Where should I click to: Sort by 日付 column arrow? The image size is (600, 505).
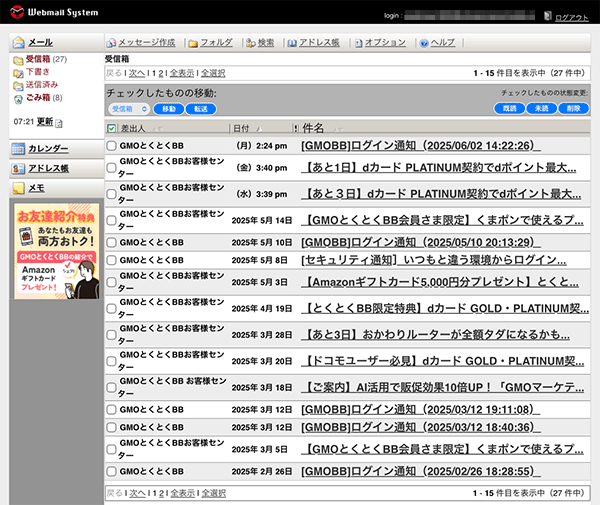[x=259, y=129]
